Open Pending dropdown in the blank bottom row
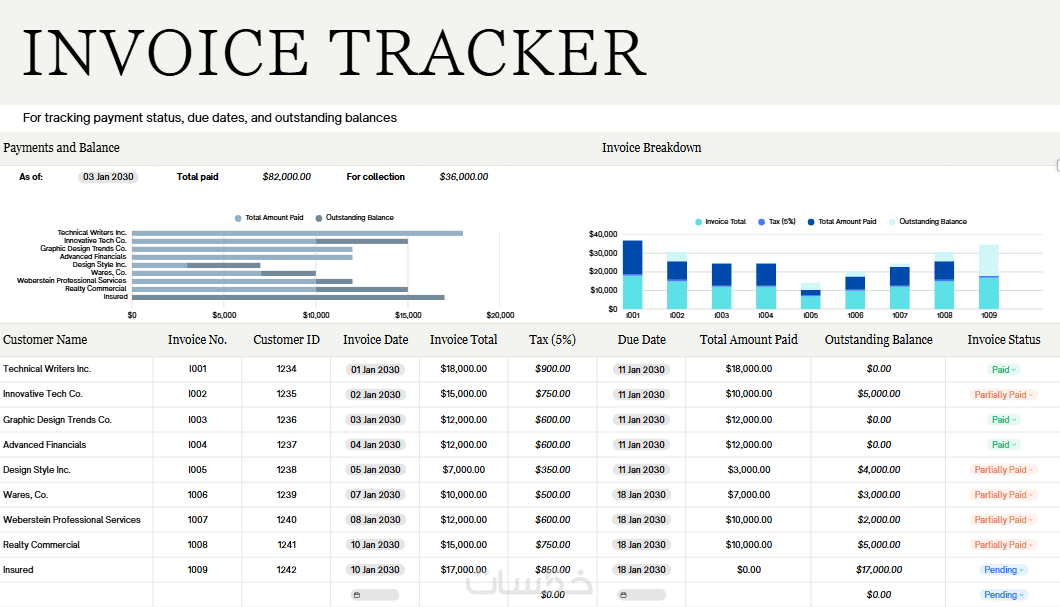This screenshot has width=1060, height=607. 1003,595
